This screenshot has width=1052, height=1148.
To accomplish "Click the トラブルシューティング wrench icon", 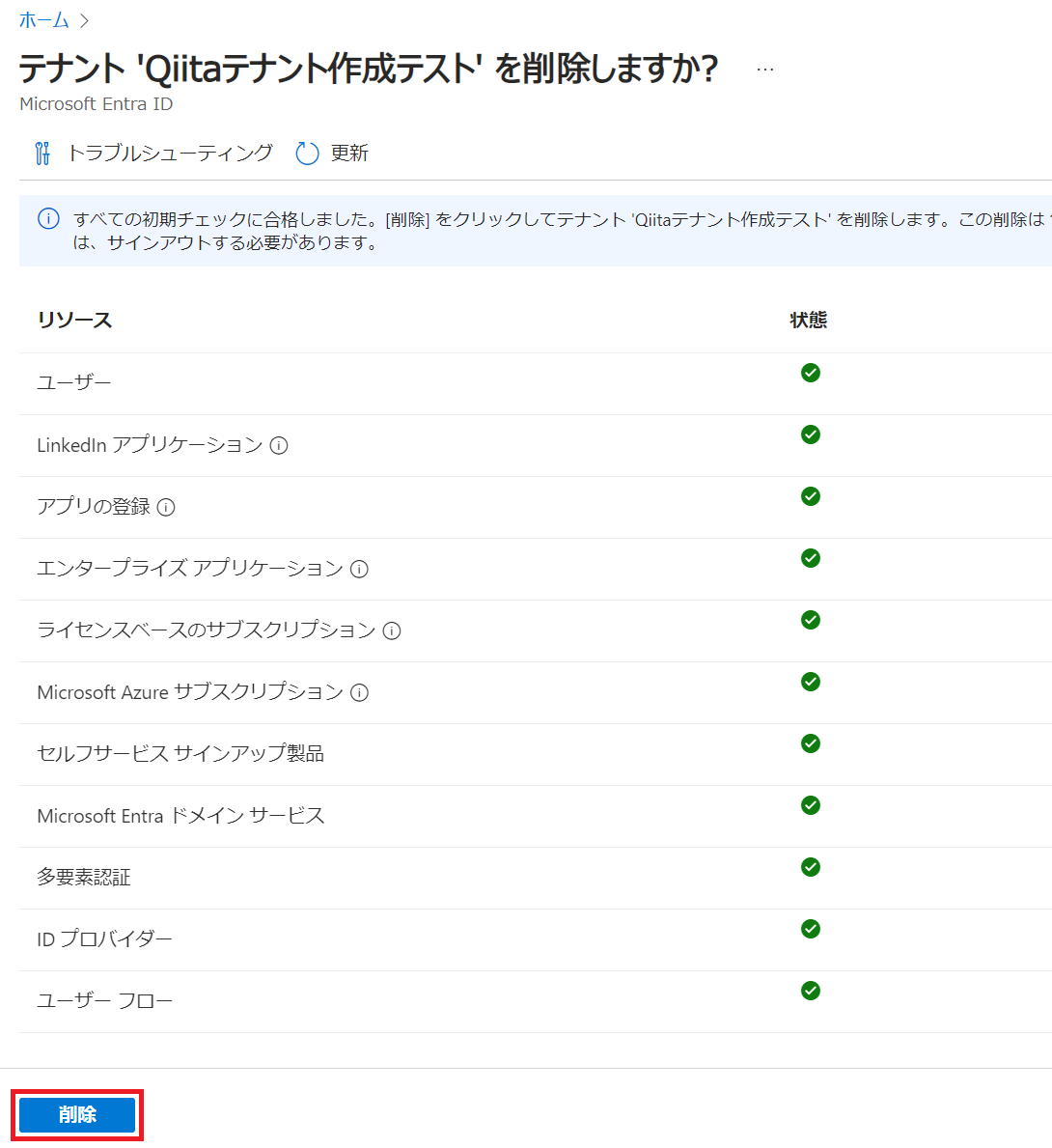I will tap(42, 153).
